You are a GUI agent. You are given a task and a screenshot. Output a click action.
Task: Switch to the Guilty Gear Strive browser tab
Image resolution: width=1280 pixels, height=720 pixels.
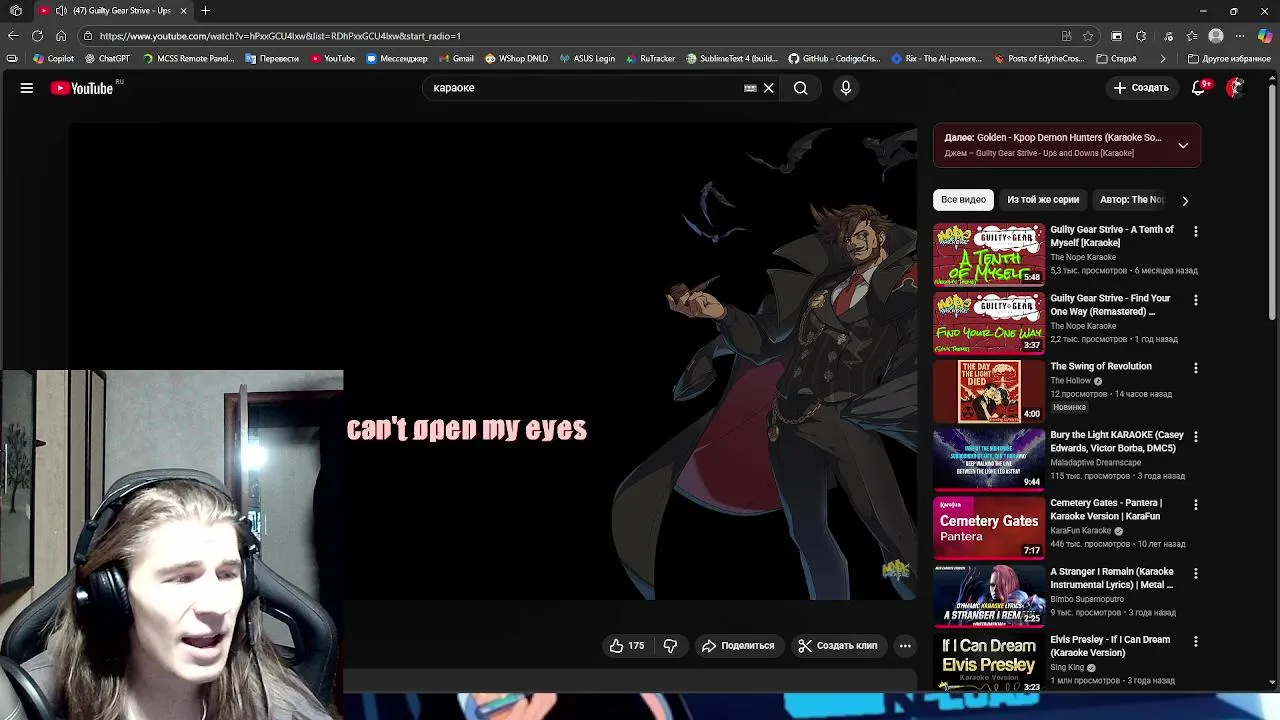tap(113, 11)
